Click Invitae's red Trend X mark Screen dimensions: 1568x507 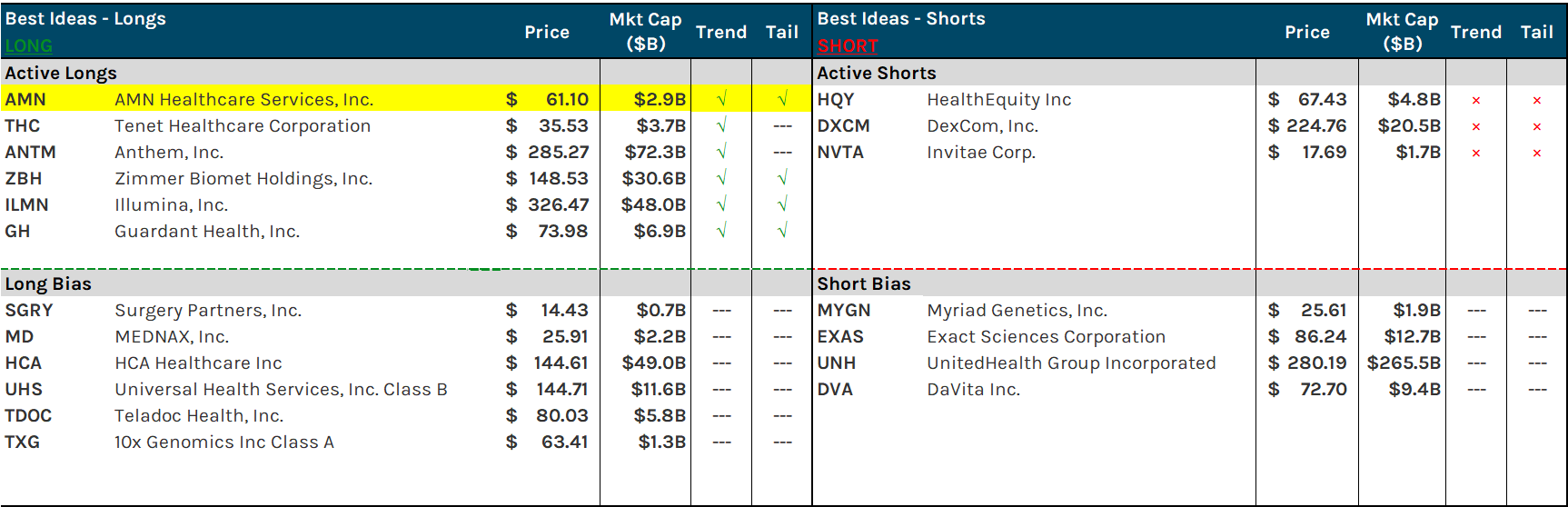pyautogui.click(x=1476, y=153)
